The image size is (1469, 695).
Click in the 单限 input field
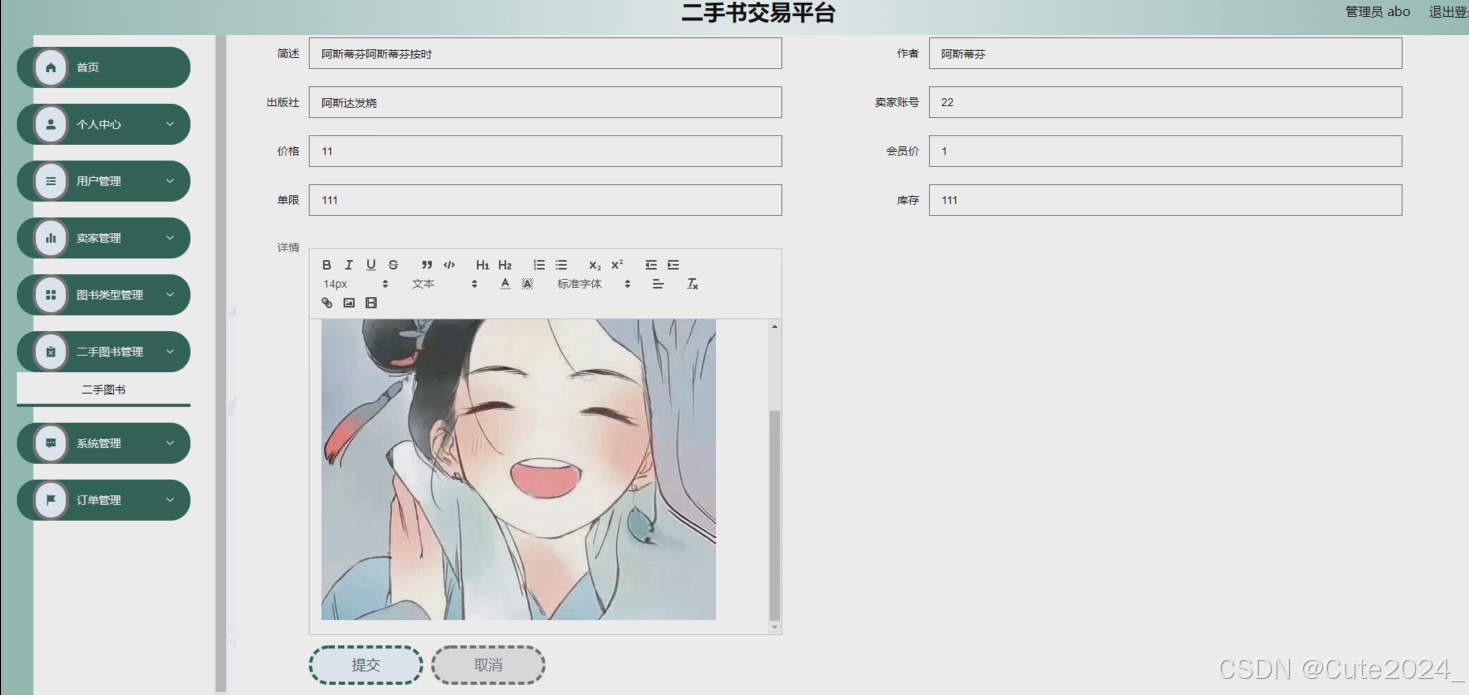tap(545, 200)
